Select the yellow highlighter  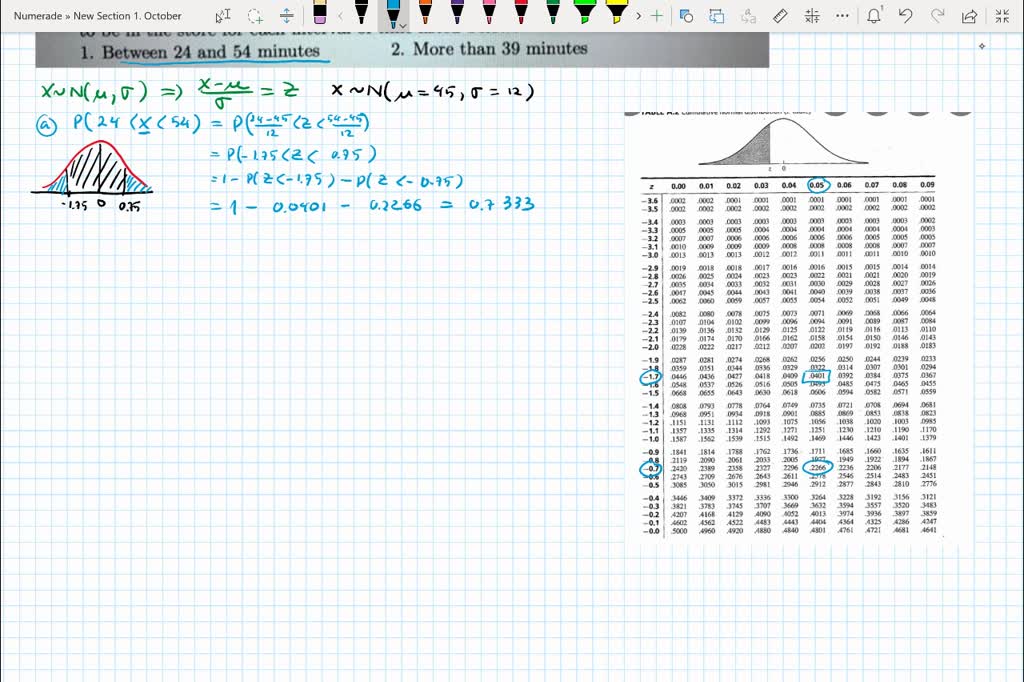click(x=617, y=14)
